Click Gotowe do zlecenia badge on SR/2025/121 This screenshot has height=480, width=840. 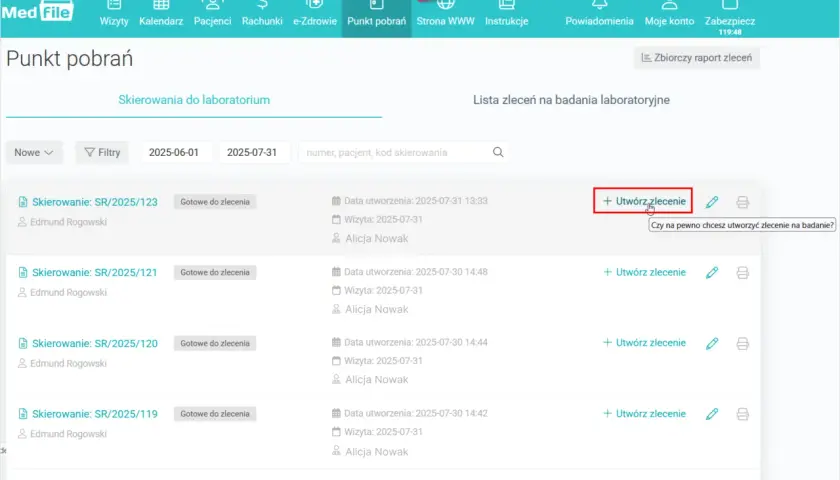pos(215,272)
